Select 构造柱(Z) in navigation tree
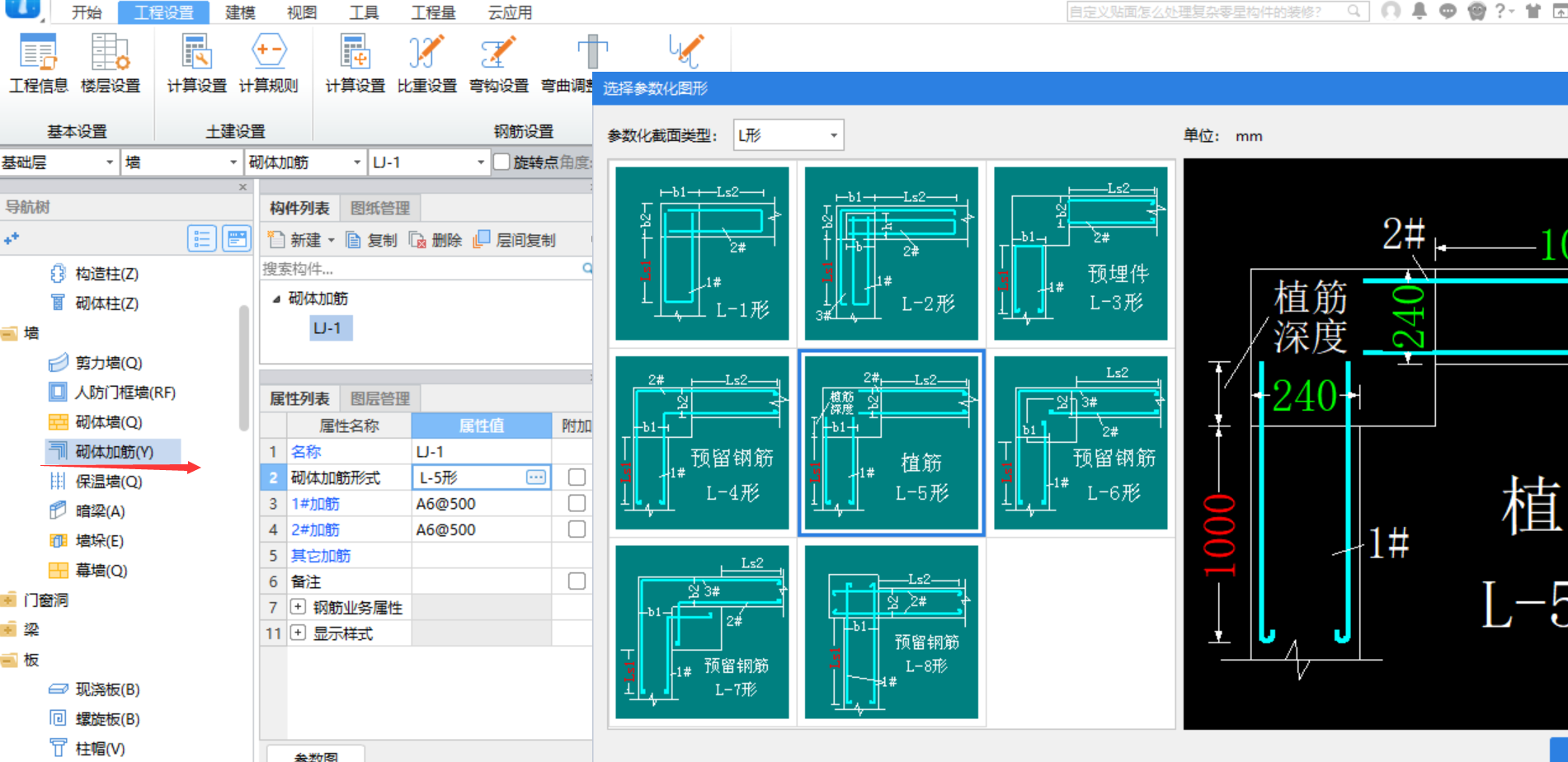Screen dimensions: 1568x762 click(94, 274)
